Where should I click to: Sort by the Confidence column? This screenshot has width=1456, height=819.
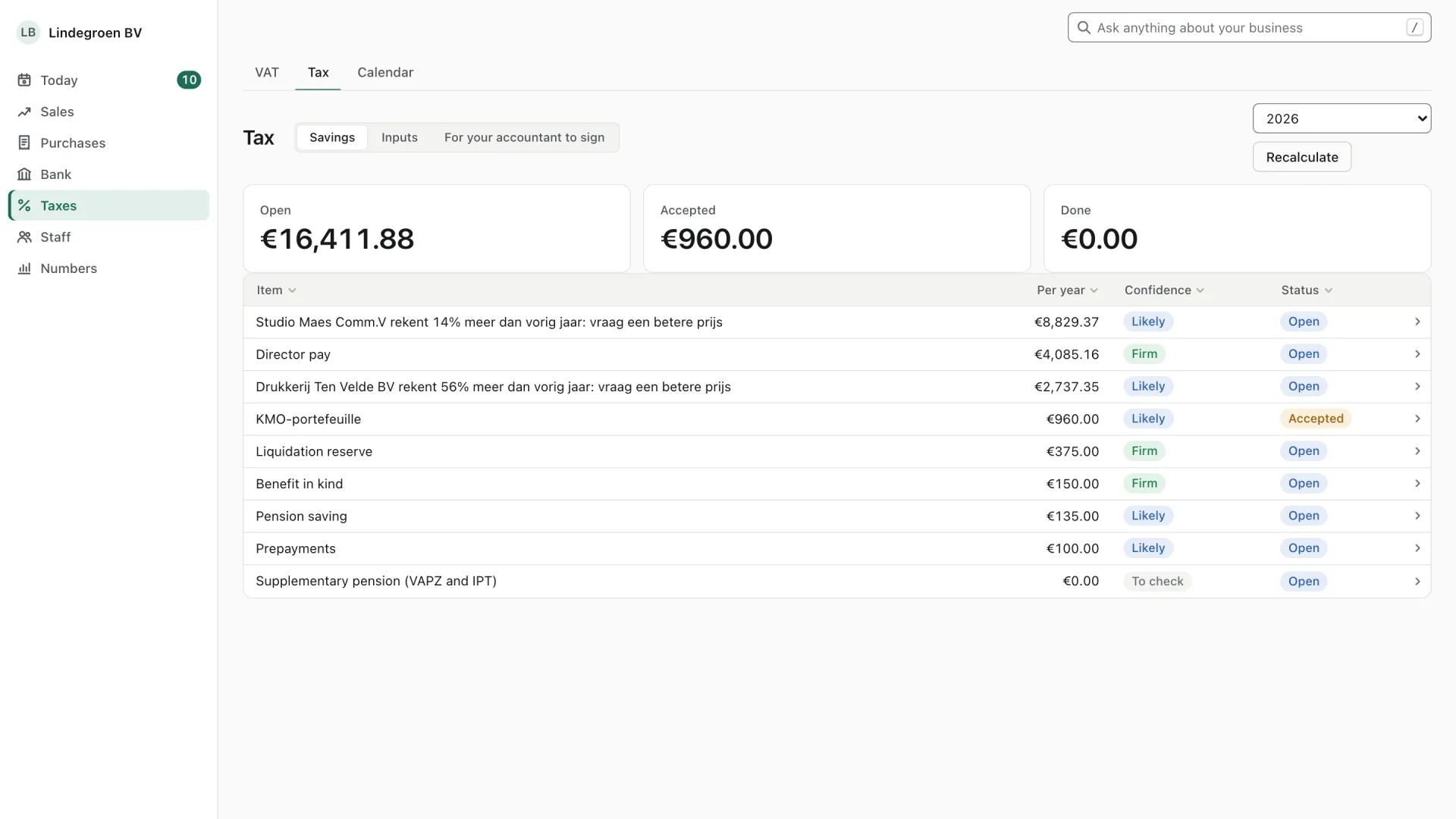coord(1164,290)
